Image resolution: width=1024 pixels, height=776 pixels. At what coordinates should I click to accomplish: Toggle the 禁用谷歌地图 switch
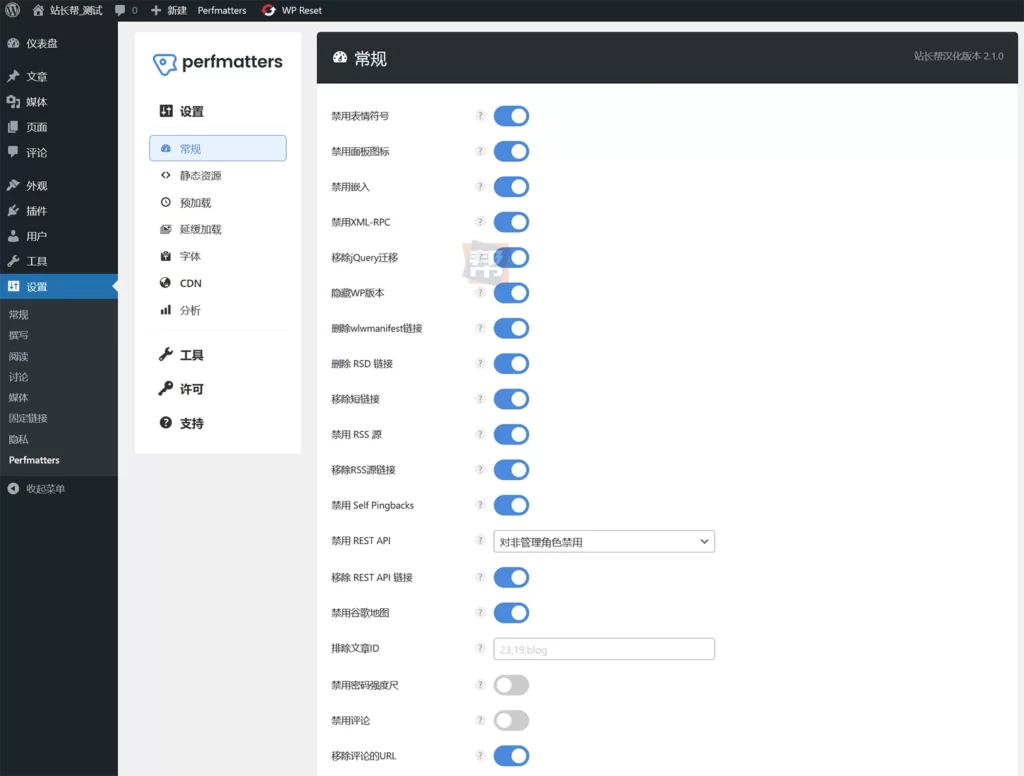[511, 613]
